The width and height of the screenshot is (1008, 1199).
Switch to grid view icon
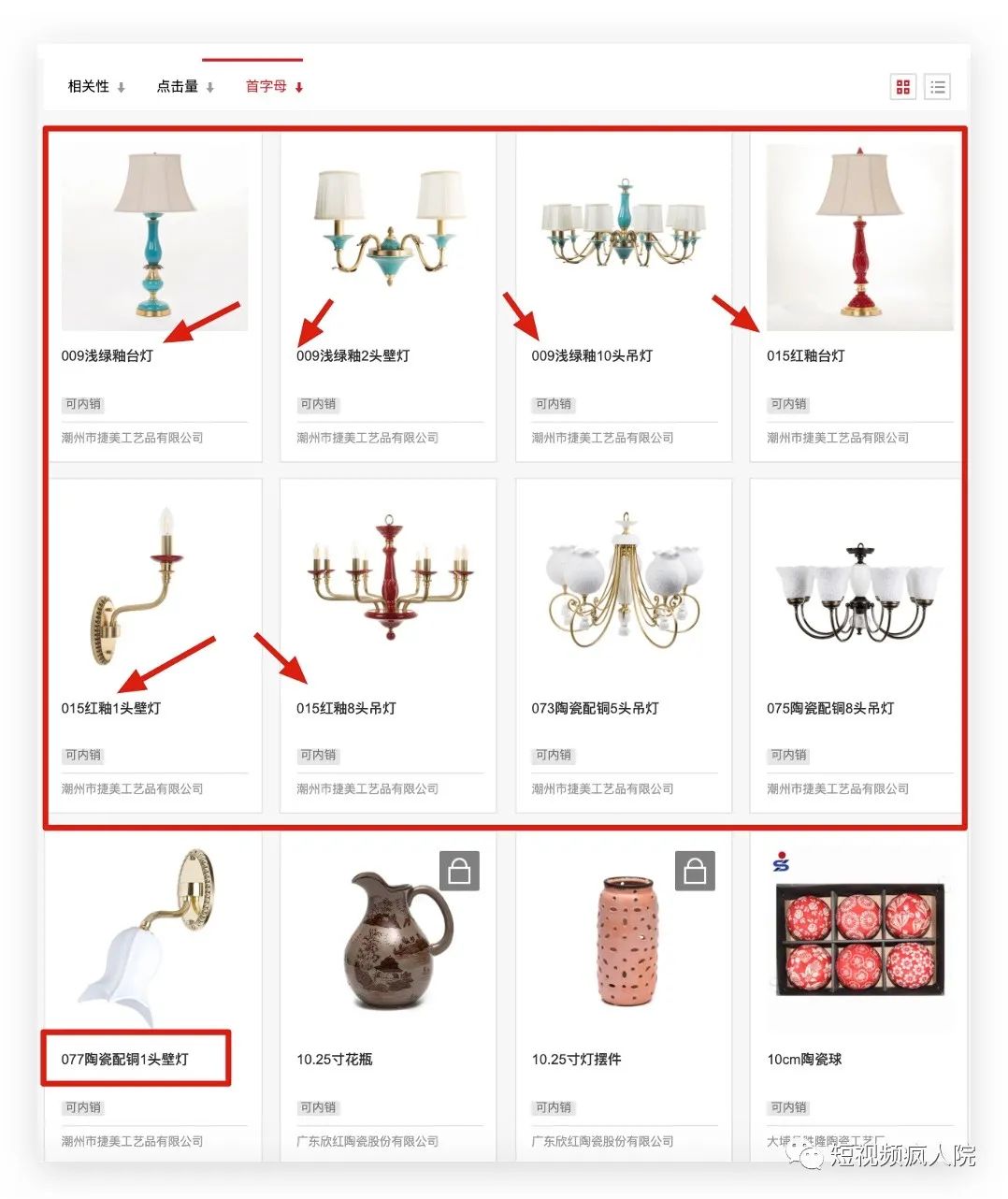pyautogui.click(x=902, y=87)
